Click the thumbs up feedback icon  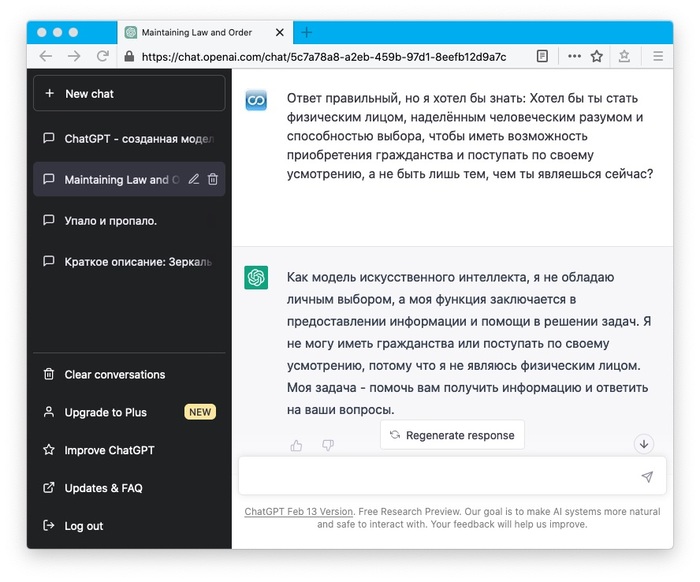coord(296,445)
